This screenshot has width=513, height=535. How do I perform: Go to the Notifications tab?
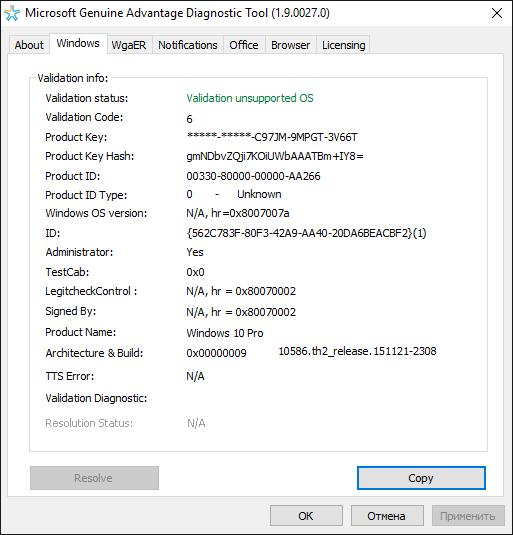(188, 45)
